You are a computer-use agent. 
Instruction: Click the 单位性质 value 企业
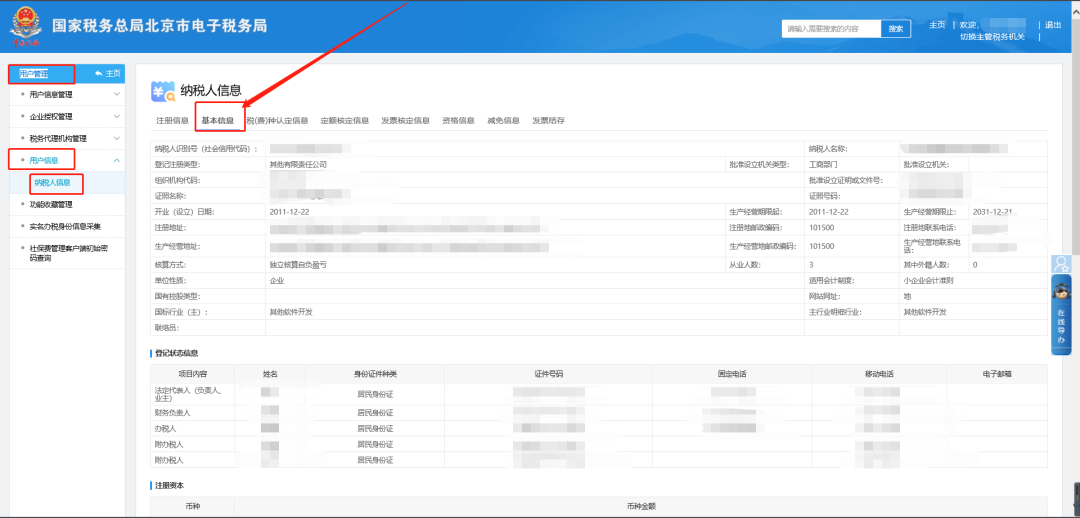(277, 280)
